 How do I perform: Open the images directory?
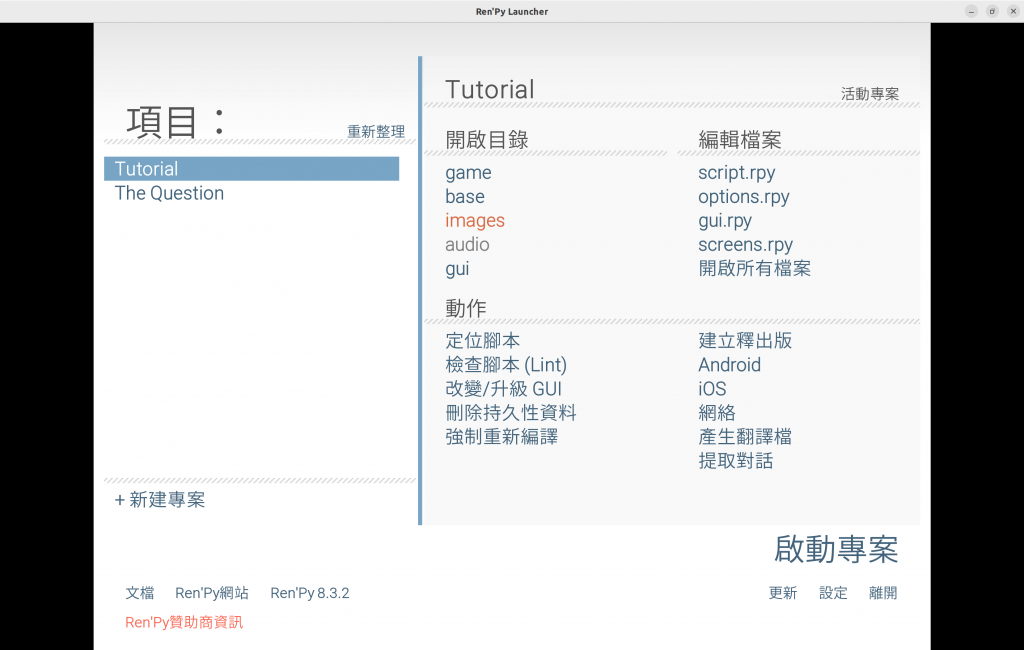[475, 221]
